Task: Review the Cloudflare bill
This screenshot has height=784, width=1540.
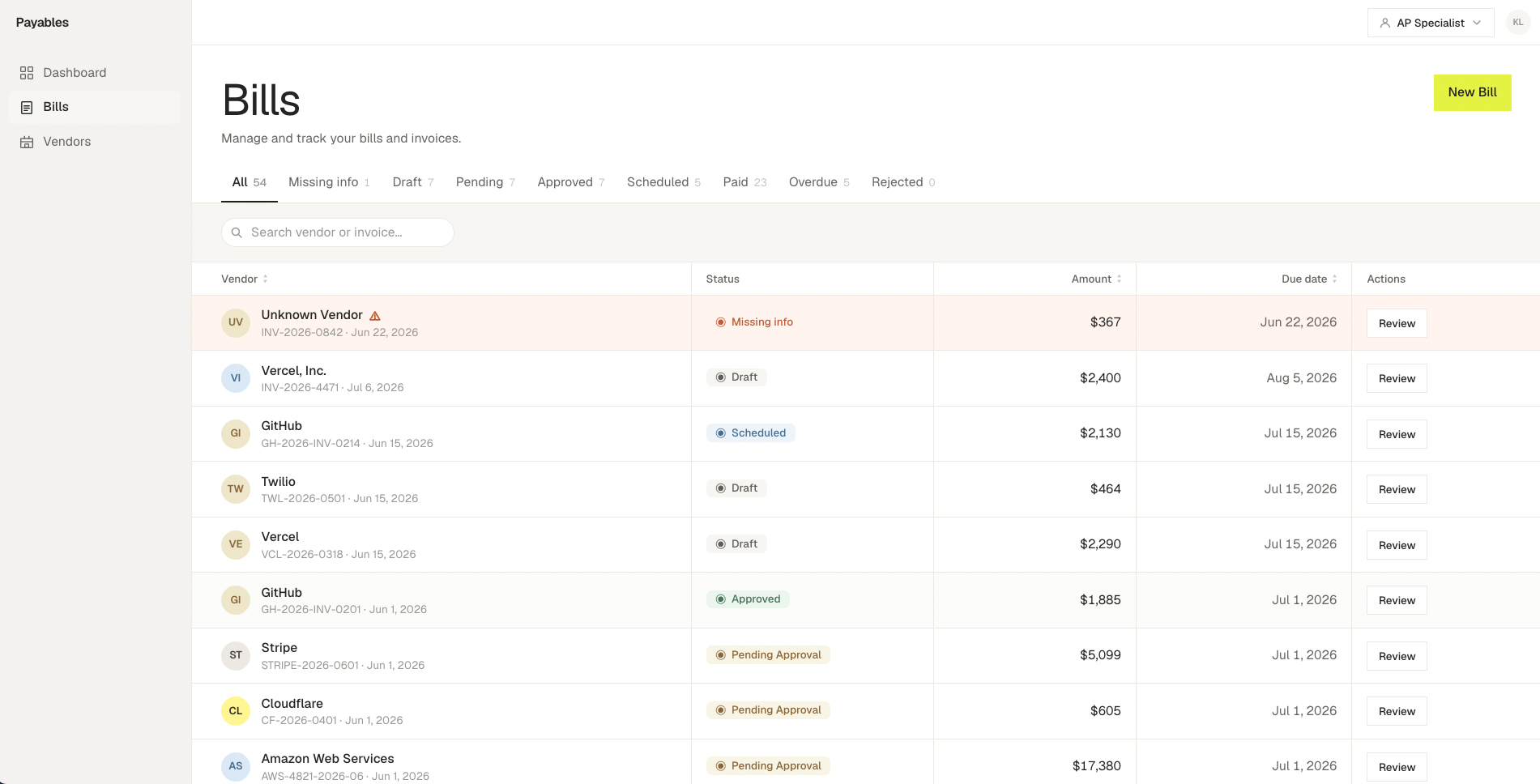Action: (1397, 711)
